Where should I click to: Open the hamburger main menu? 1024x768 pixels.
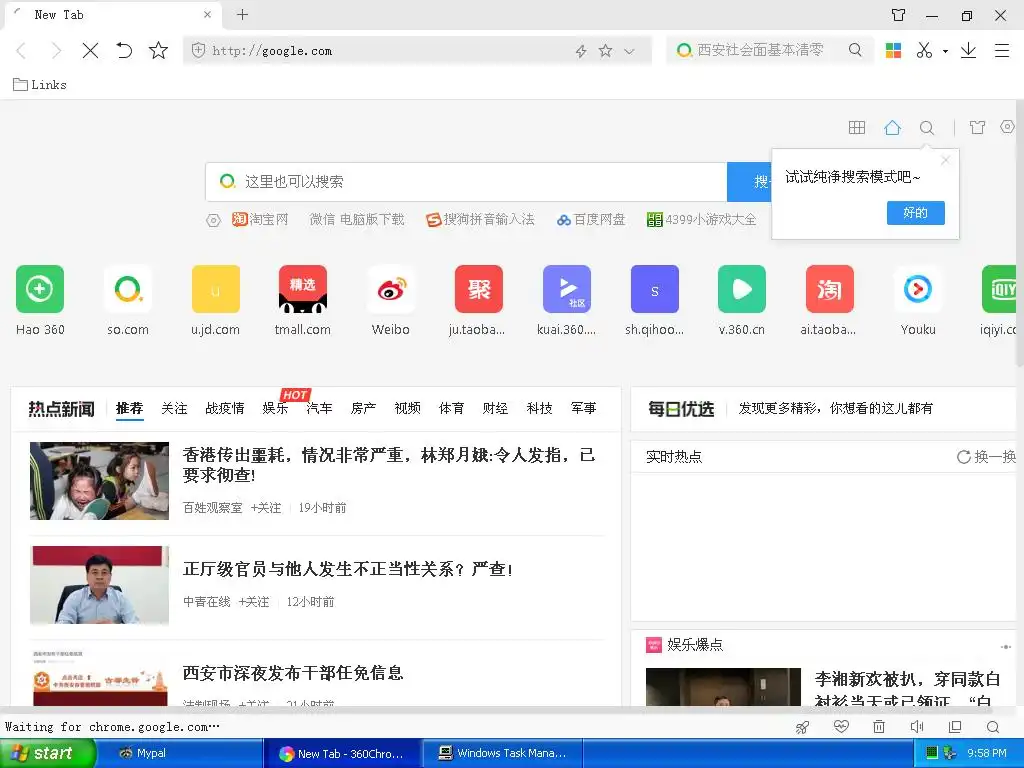[1002, 50]
